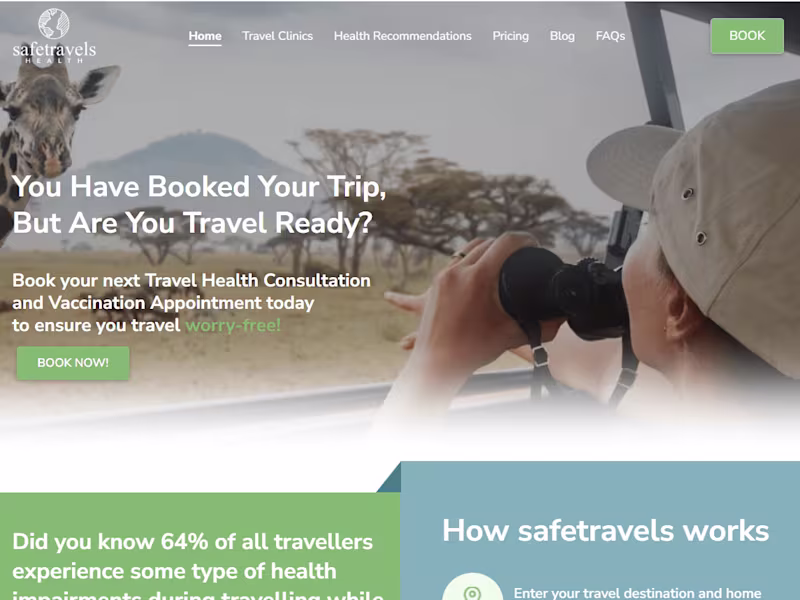Click the globe icon in safetravels logo

tap(54, 24)
